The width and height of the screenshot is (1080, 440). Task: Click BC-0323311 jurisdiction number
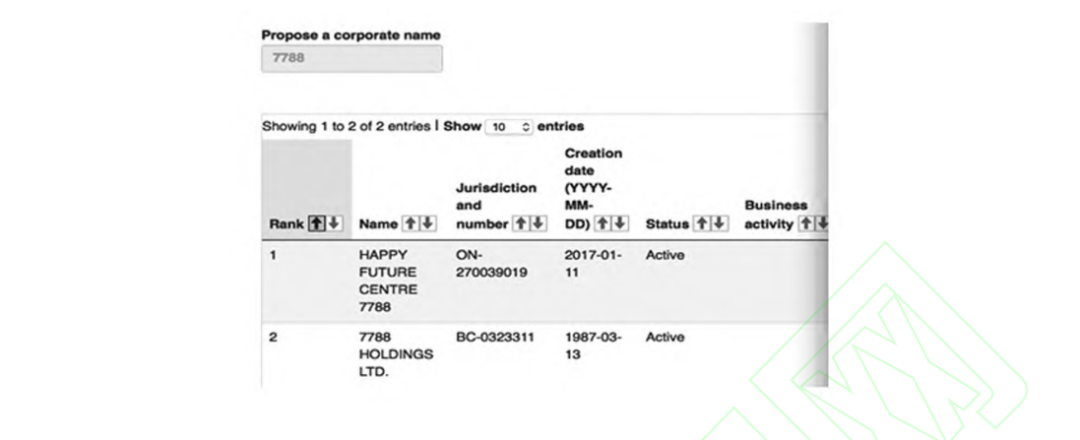point(495,337)
